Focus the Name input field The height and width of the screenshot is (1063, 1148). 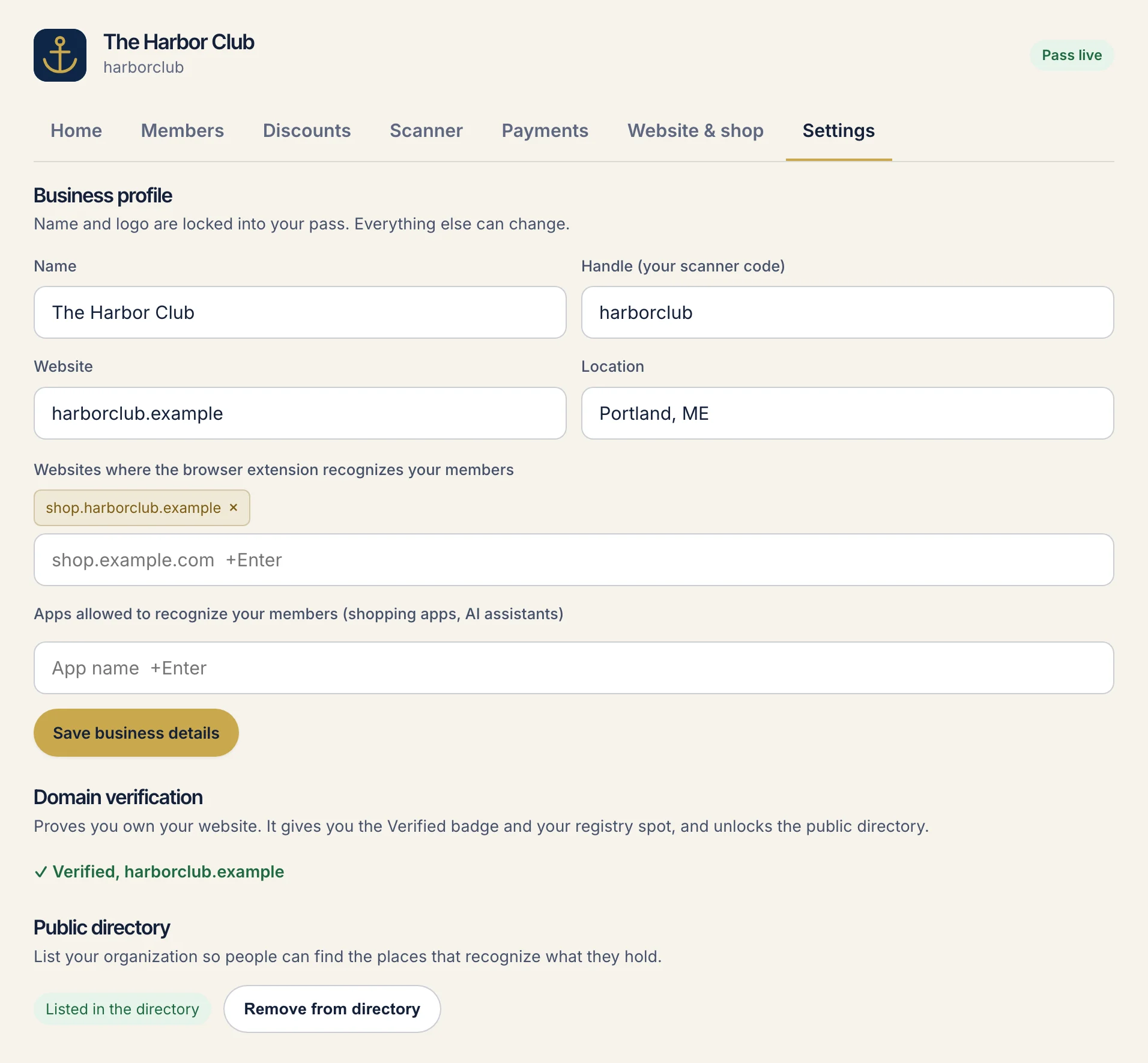300,312
